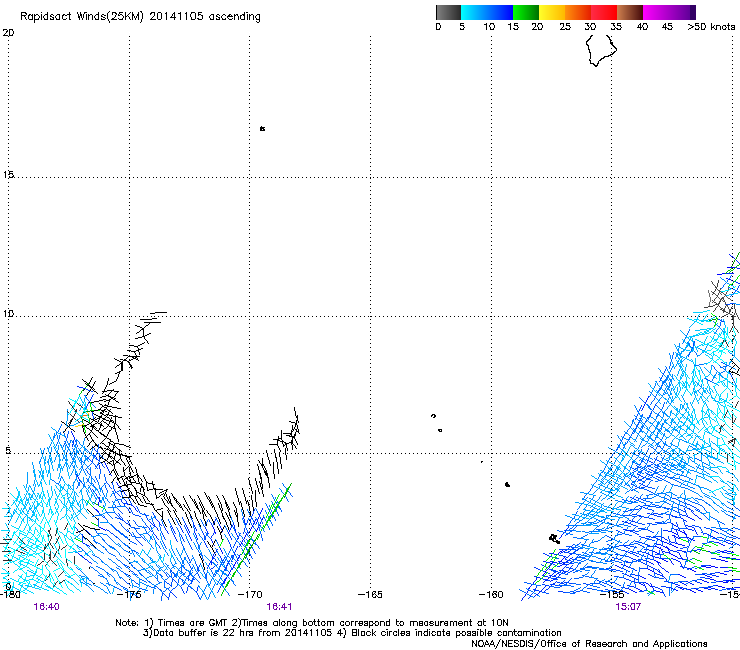Click the legend label 25
740x650 pixels.
565,27
